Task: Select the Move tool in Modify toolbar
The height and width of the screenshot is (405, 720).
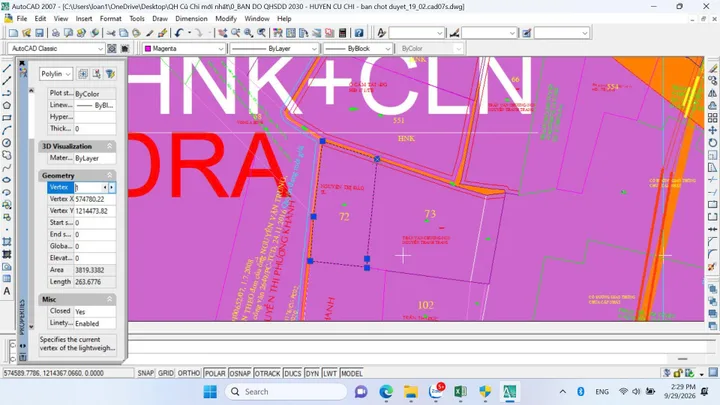Action: click(713, 130)
